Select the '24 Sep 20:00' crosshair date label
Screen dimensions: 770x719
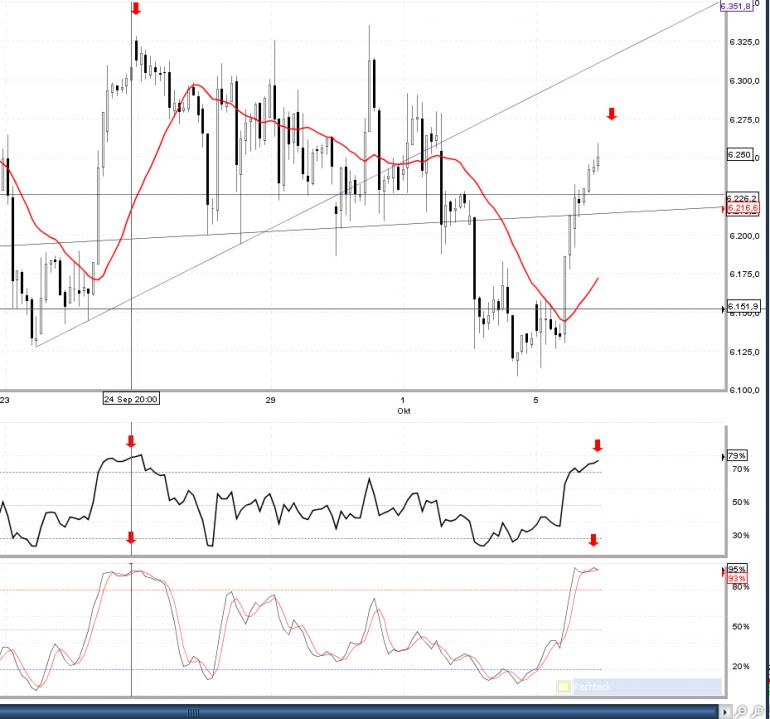tap(131, 399)
